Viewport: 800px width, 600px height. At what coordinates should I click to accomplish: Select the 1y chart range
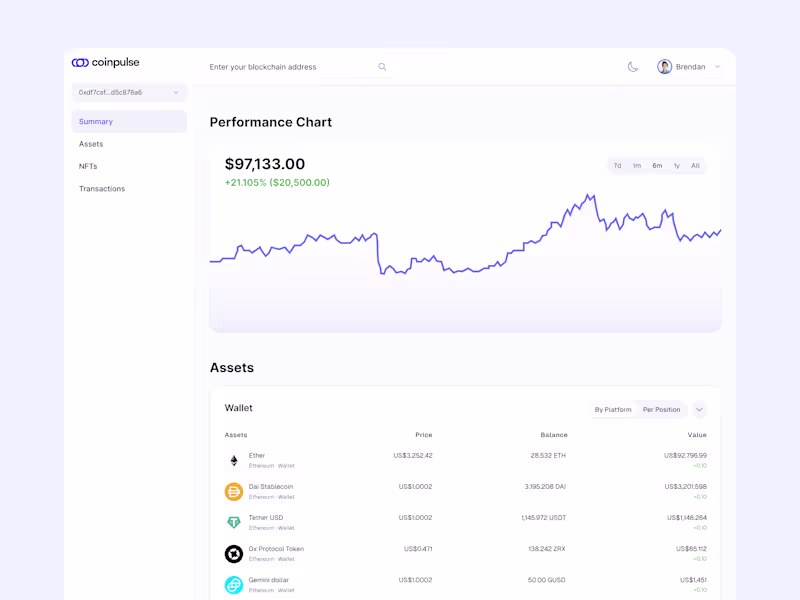click(x=676, y=166)
